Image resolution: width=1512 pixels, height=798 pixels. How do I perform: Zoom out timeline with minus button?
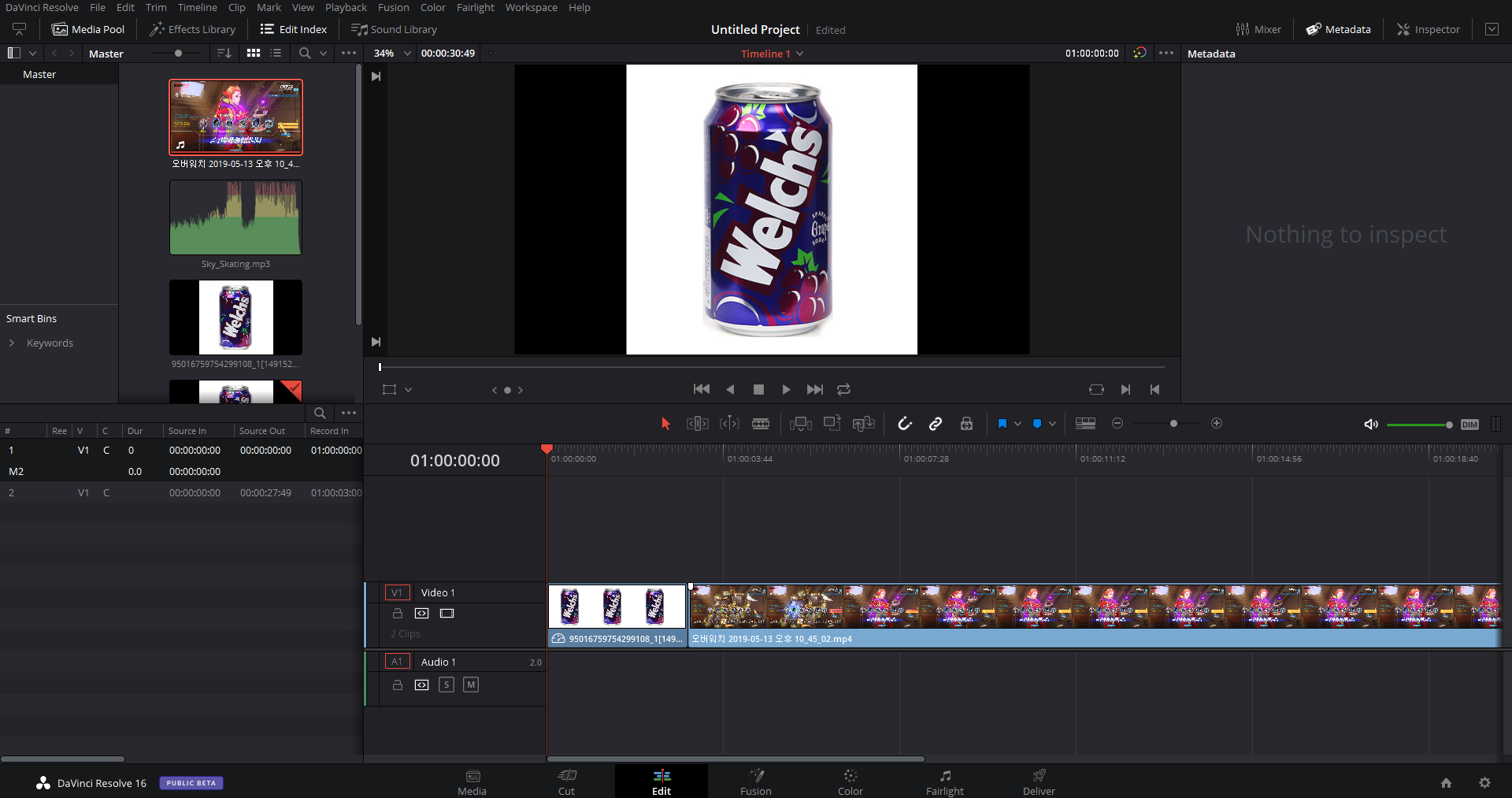pos(1117,424)
